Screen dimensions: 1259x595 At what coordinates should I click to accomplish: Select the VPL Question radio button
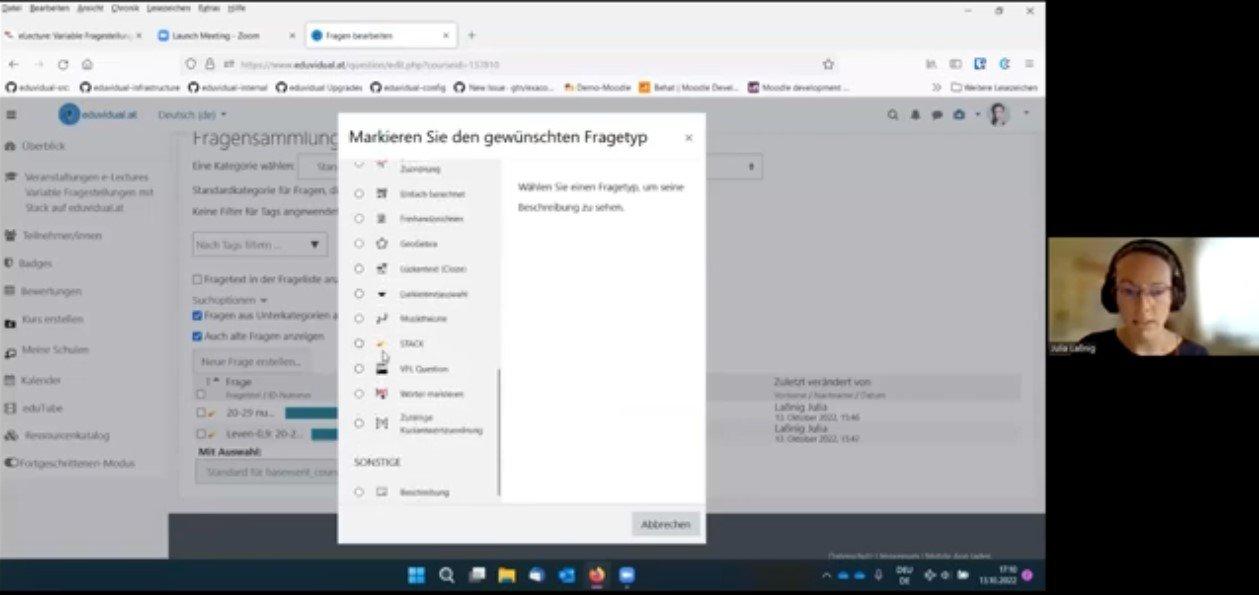359,368
